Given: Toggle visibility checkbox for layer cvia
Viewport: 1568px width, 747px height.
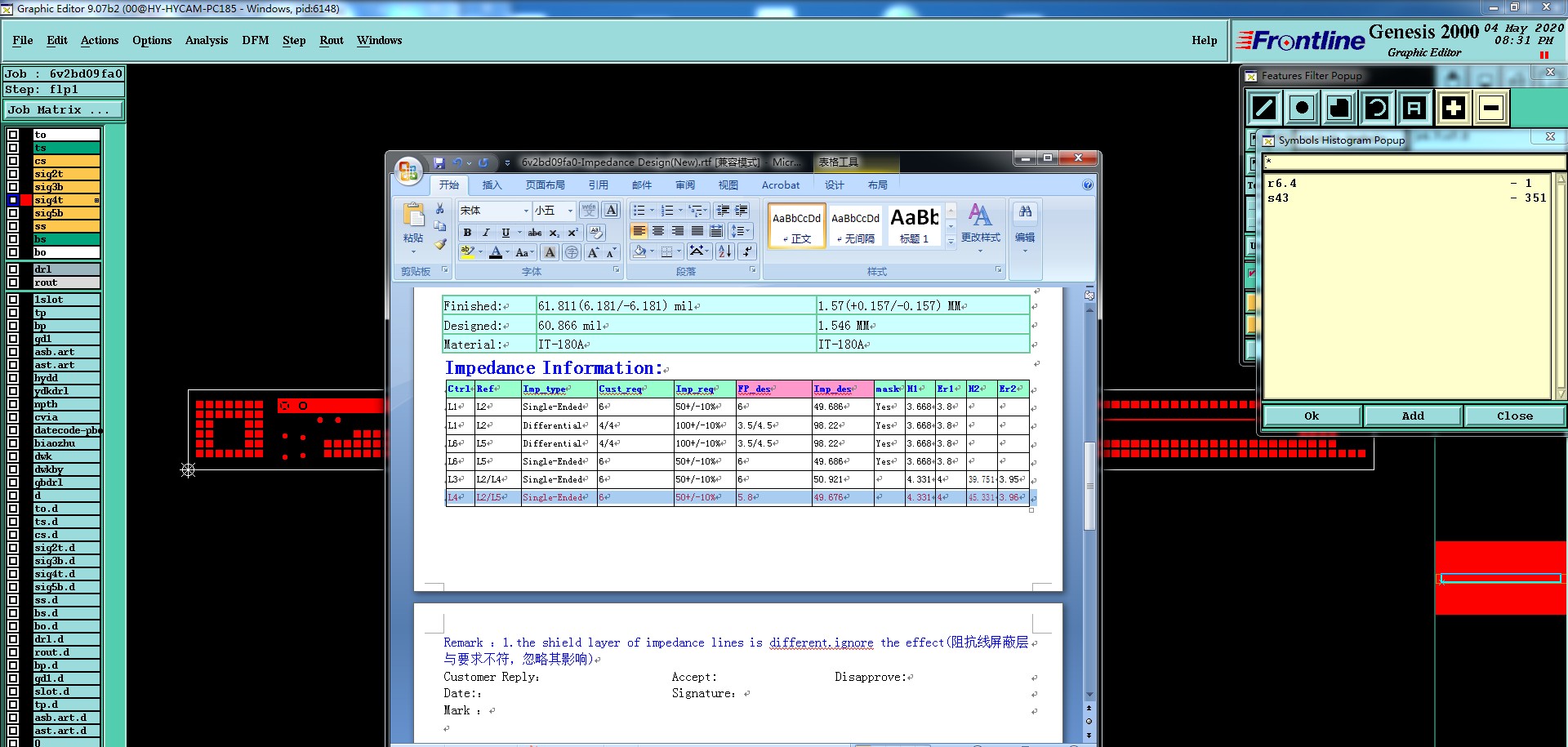Looking at the screenshot, I should coord(13,417).
